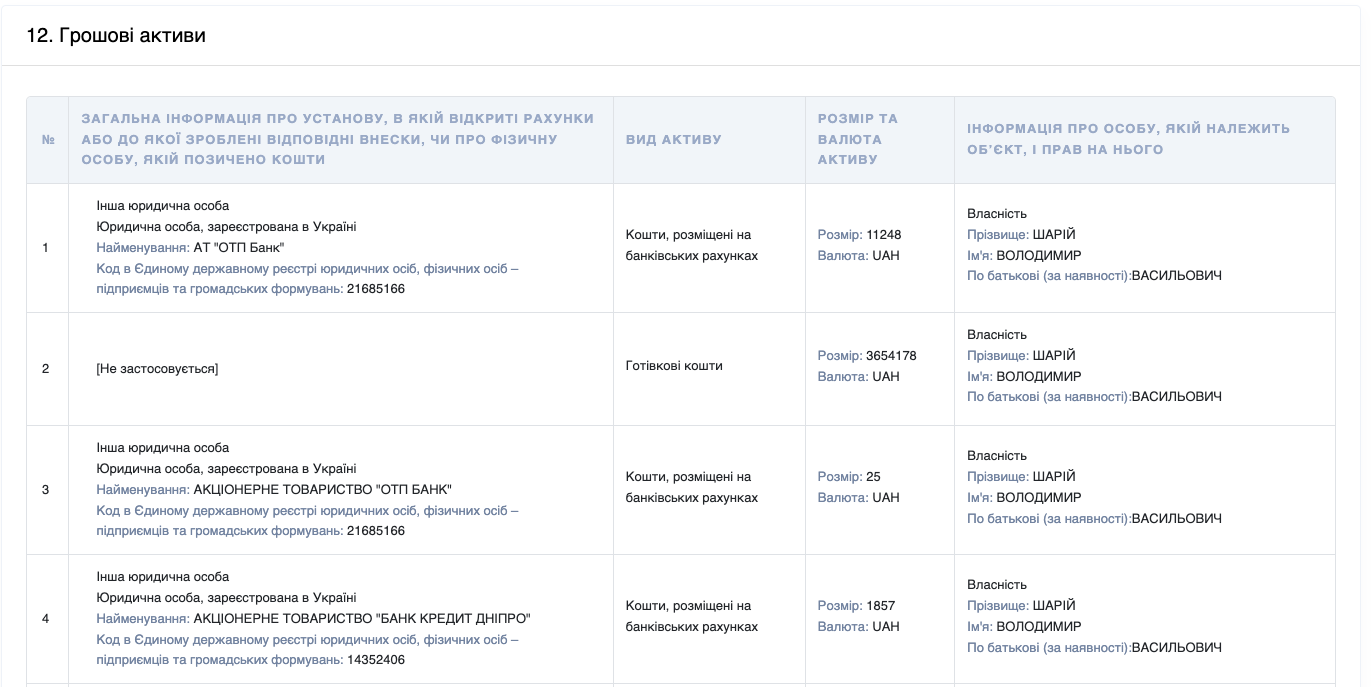Select the amount 1857 in row 4
1371x687 pixels.
pyautogui.click(x=881, y=606)
